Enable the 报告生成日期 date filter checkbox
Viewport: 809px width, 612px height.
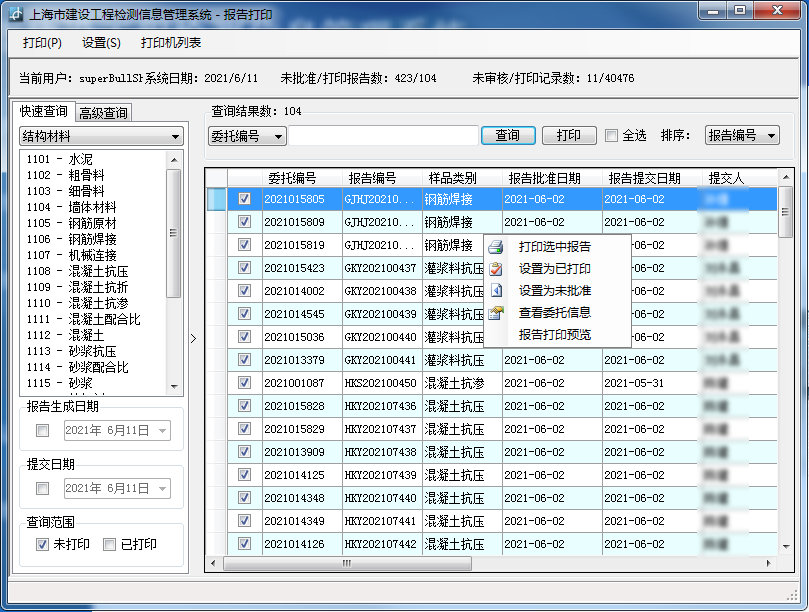click(x=42, y=430)
